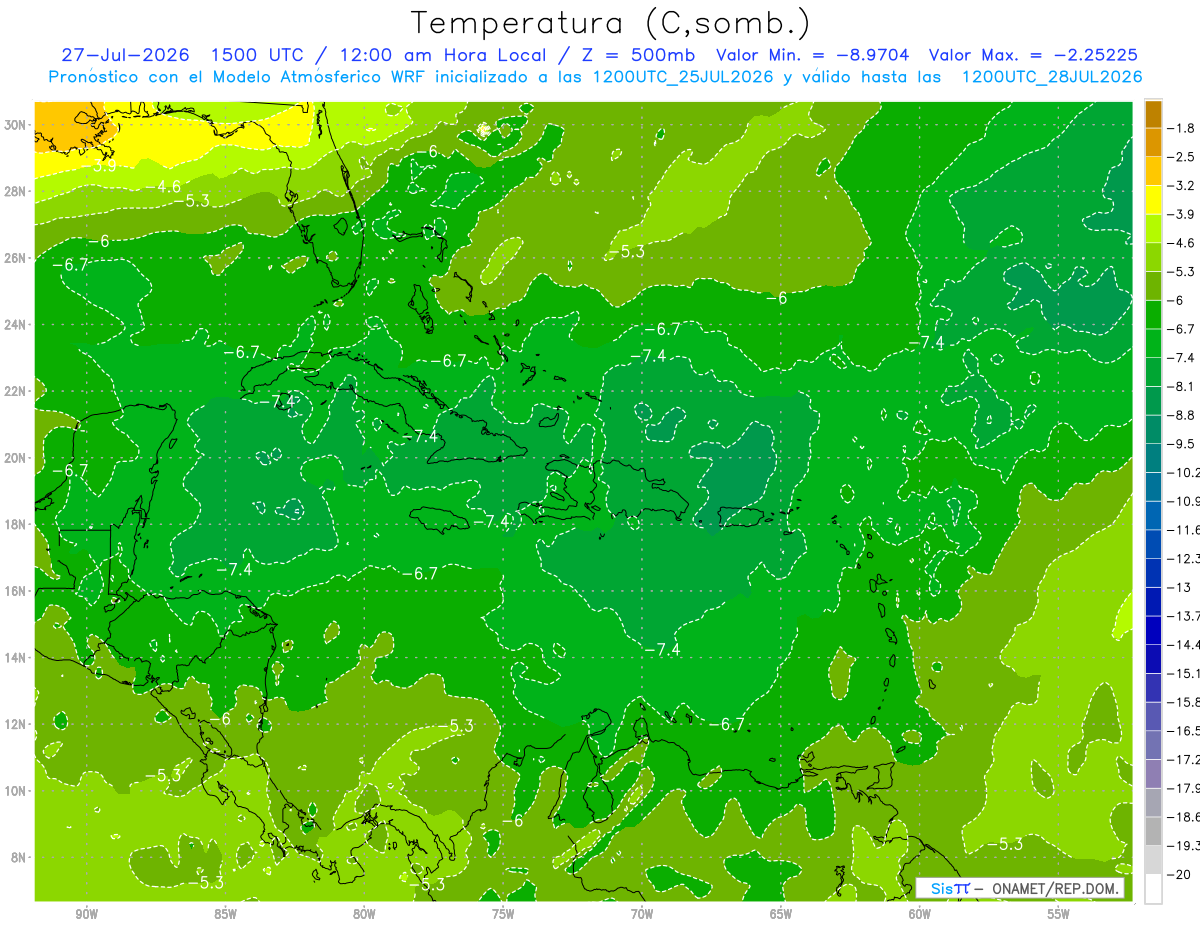1200x927 pixels.
Task: Pick blue legend swatch between -11.6 and -12.3
Action: pyautogui.click(x=1153, y=544)
